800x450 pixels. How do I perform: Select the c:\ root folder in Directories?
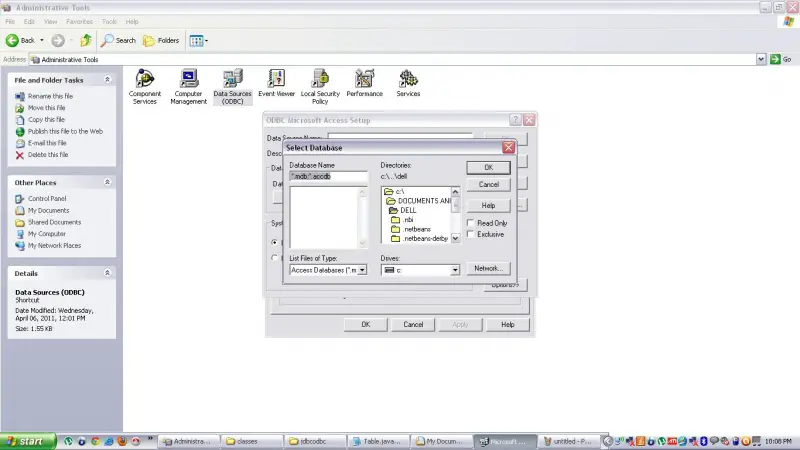click(x=394, y=191)
